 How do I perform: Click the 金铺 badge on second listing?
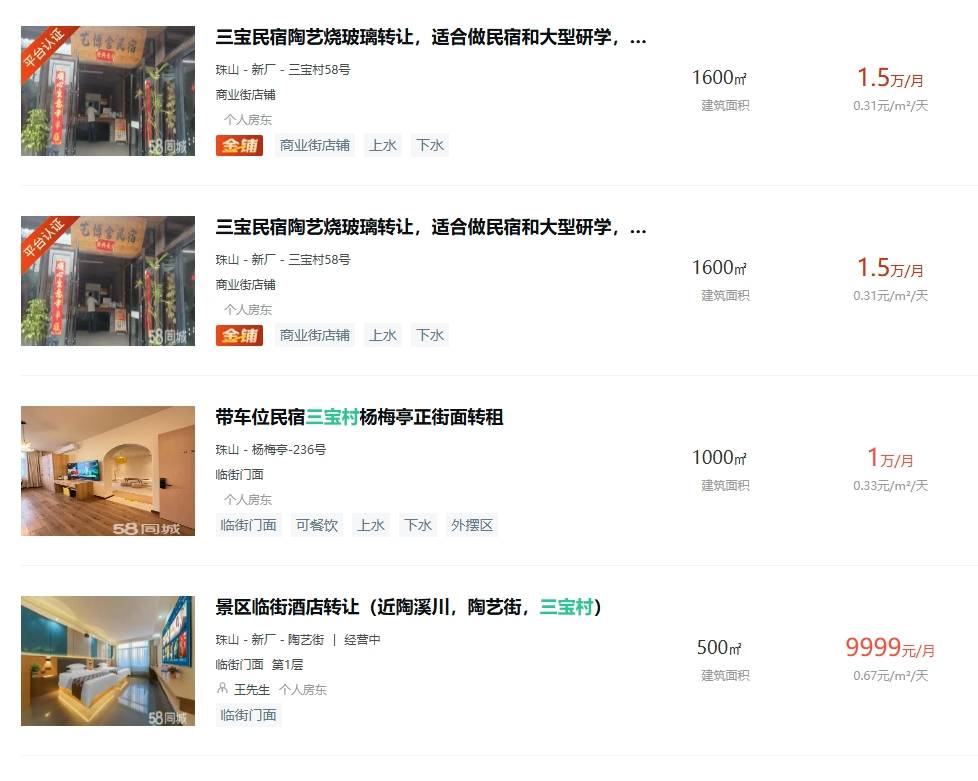pyautogui.click(x=240, y=336)
